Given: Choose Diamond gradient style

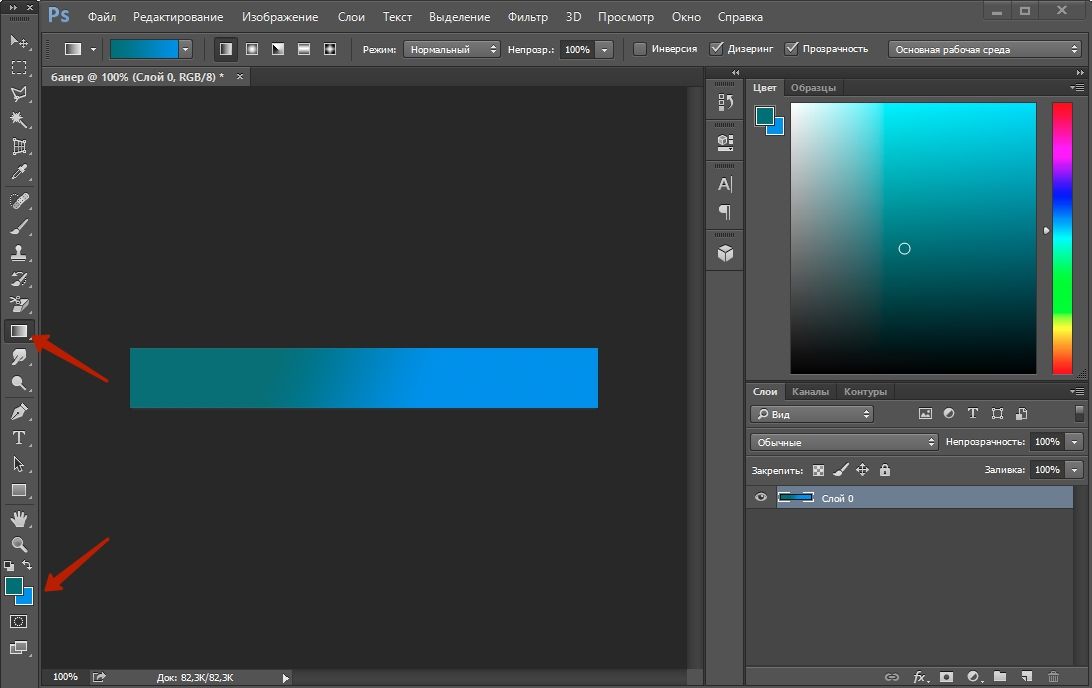Looking at the screenshot, I should click(x=329, y=49).
